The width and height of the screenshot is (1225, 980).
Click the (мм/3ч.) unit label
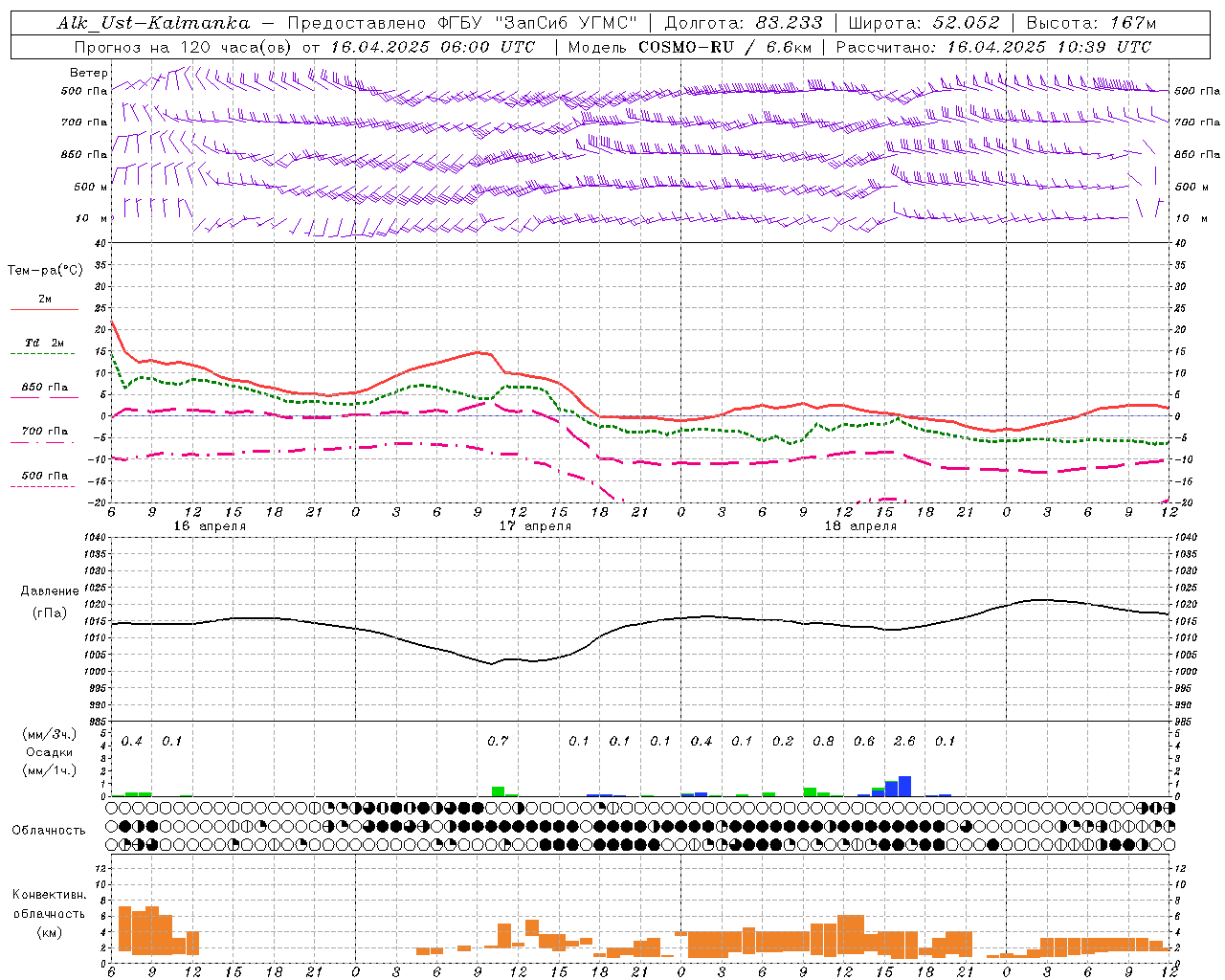click(x=50, y=734)
